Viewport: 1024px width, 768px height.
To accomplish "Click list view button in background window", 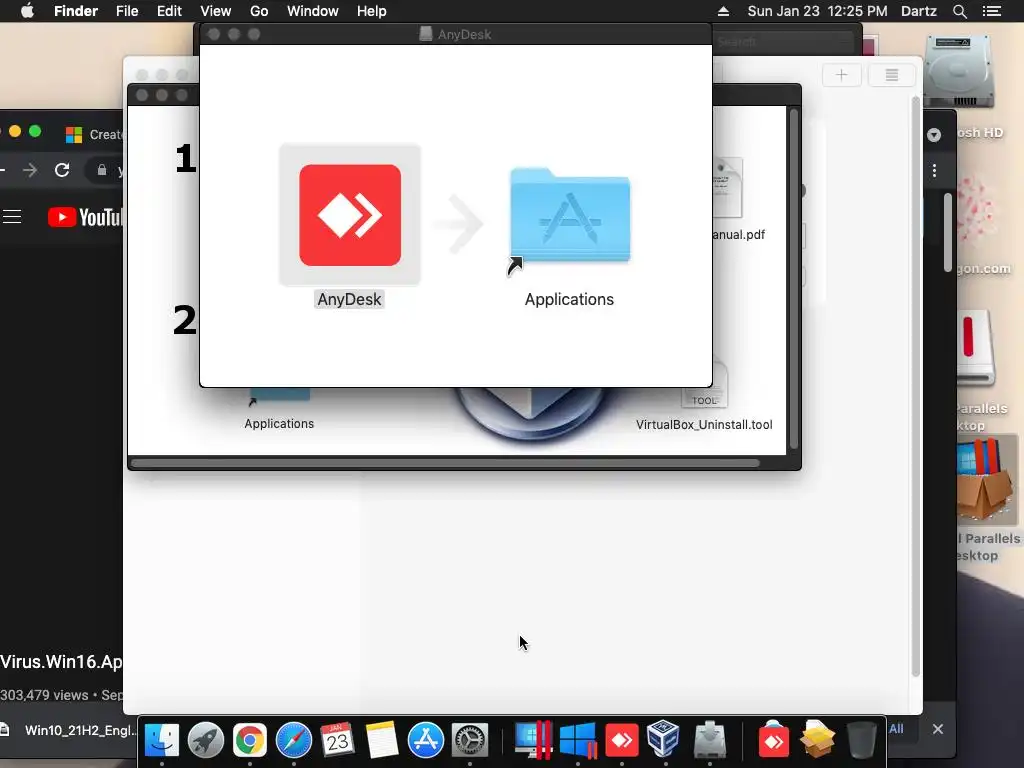I will (891, 75).
